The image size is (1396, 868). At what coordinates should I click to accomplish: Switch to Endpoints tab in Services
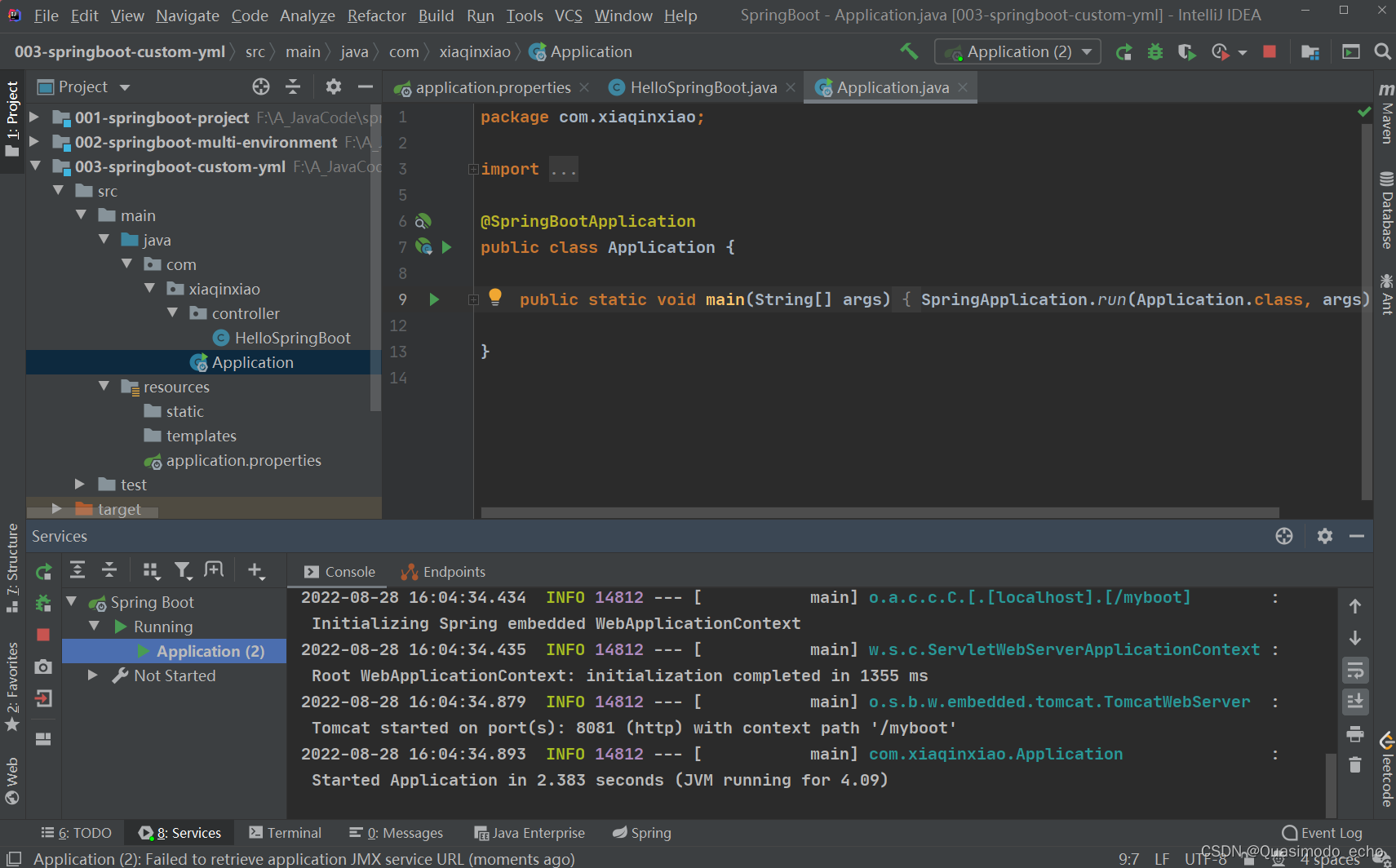(x=443, y=572)
